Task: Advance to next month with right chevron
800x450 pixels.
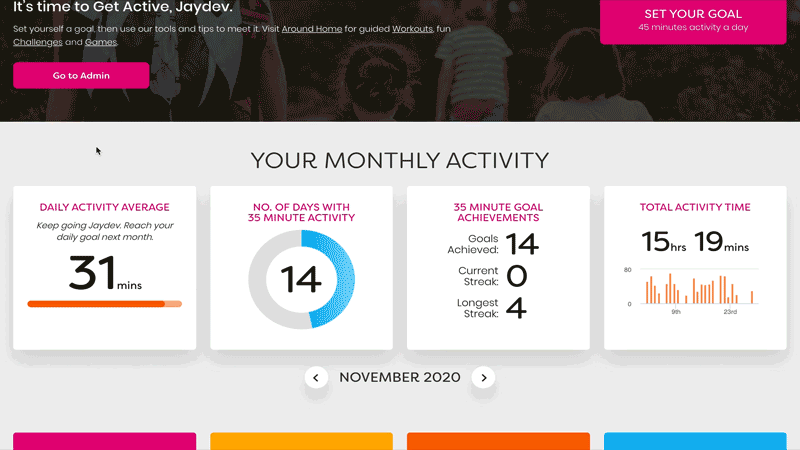Action: tap(483, 378)
